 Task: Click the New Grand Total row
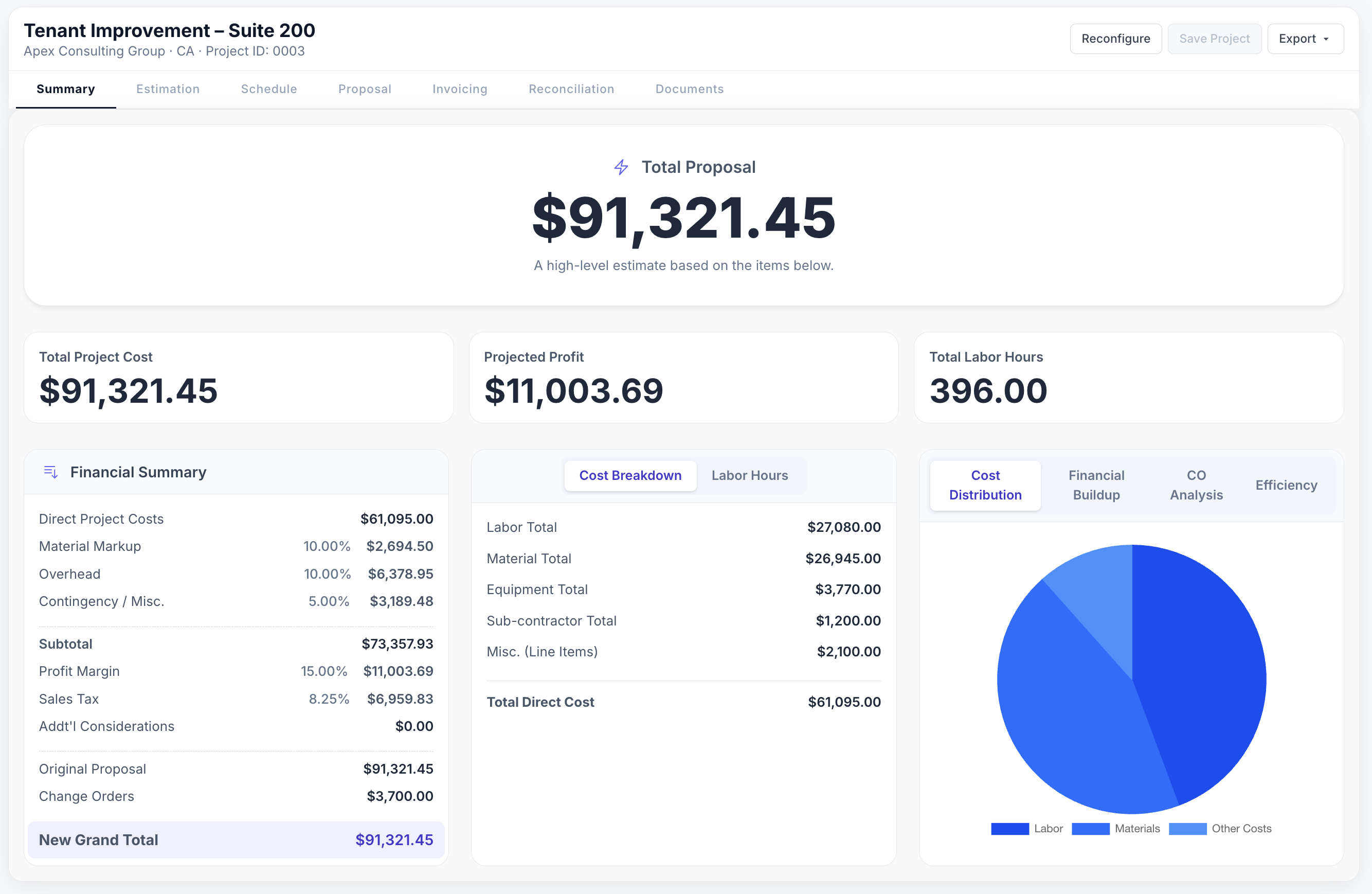236,840
